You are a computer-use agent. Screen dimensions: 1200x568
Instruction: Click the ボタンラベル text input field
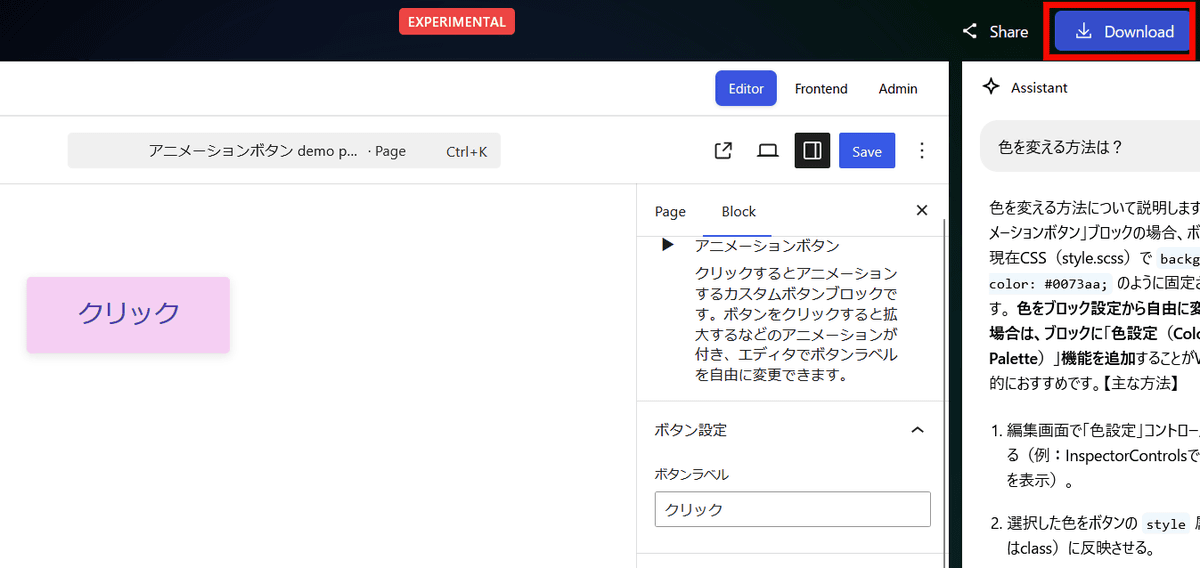(792, 509)
